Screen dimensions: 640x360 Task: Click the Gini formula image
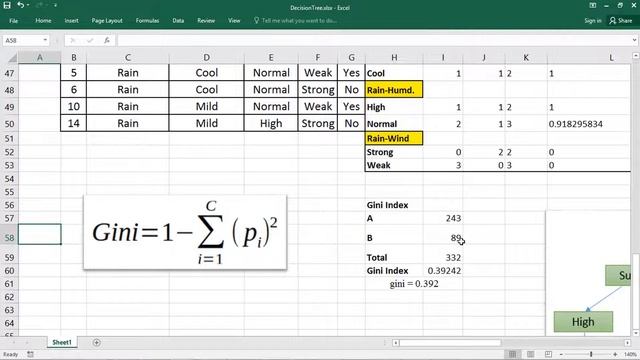click(185, 232)
